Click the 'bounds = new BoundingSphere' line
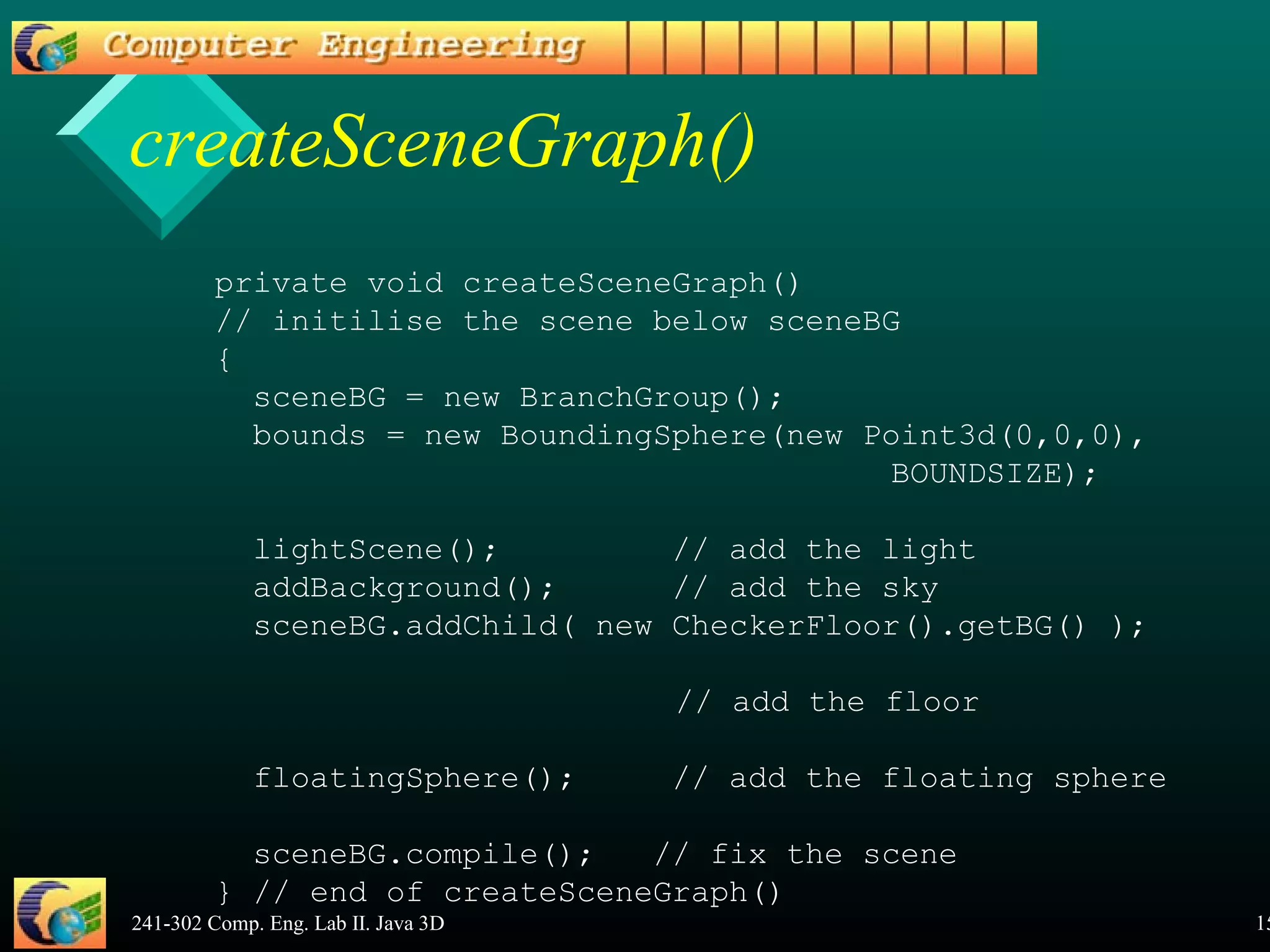1270x952 pixels. [698, 436]
